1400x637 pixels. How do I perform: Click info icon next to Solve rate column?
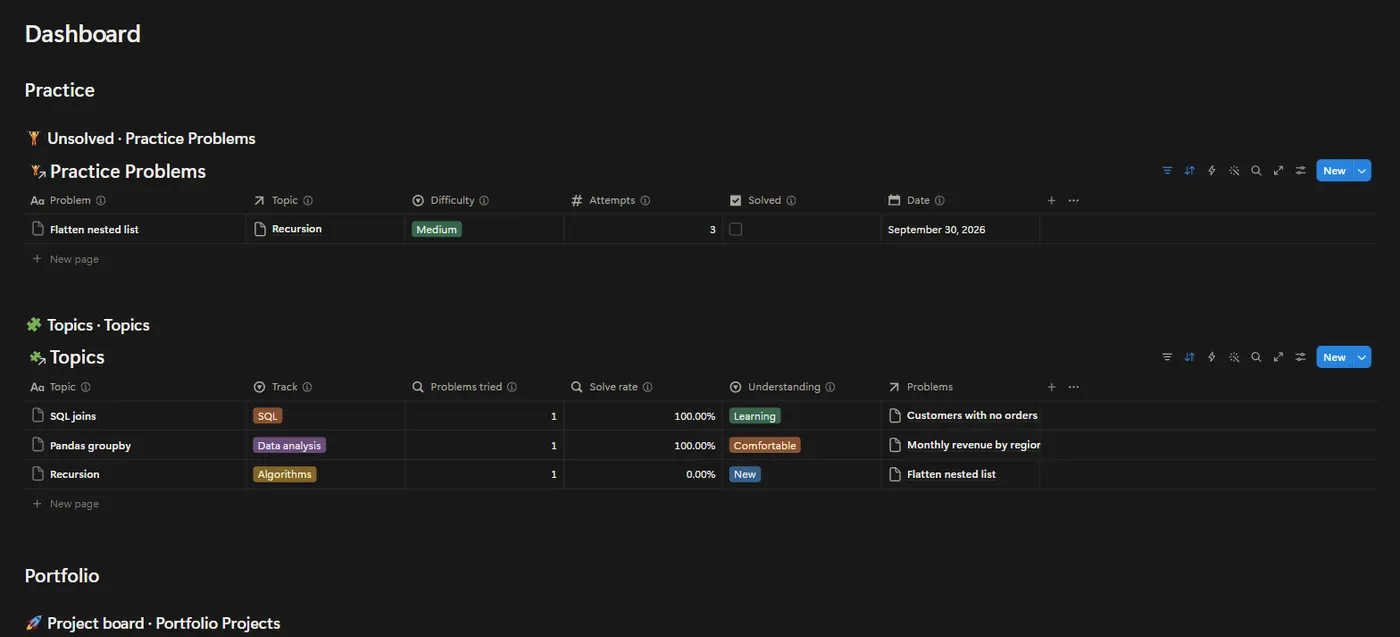647,387
